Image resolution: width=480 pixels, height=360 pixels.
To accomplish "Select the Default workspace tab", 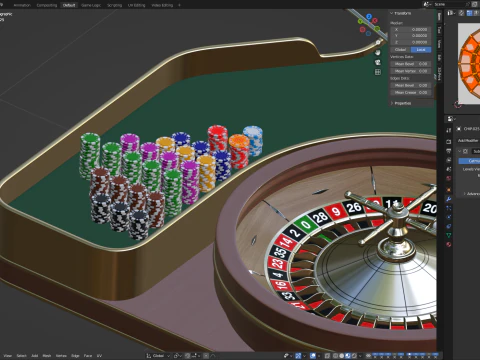I will point(69,5).
